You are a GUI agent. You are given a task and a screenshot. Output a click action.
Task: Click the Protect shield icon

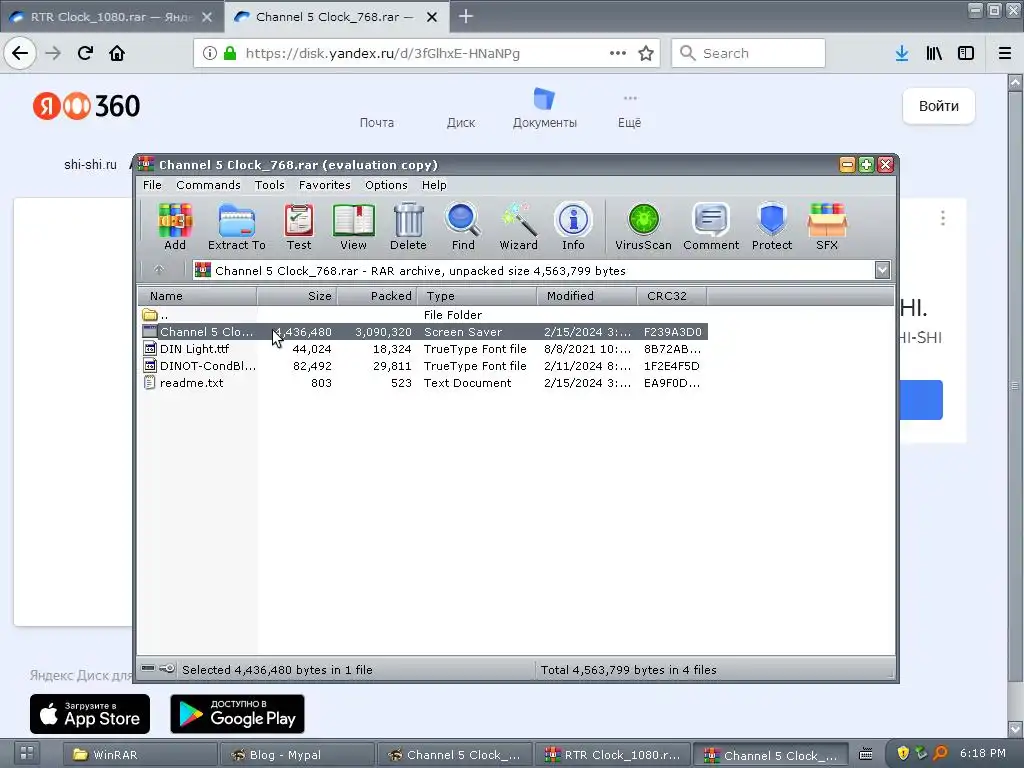click(x=772, y=227)
